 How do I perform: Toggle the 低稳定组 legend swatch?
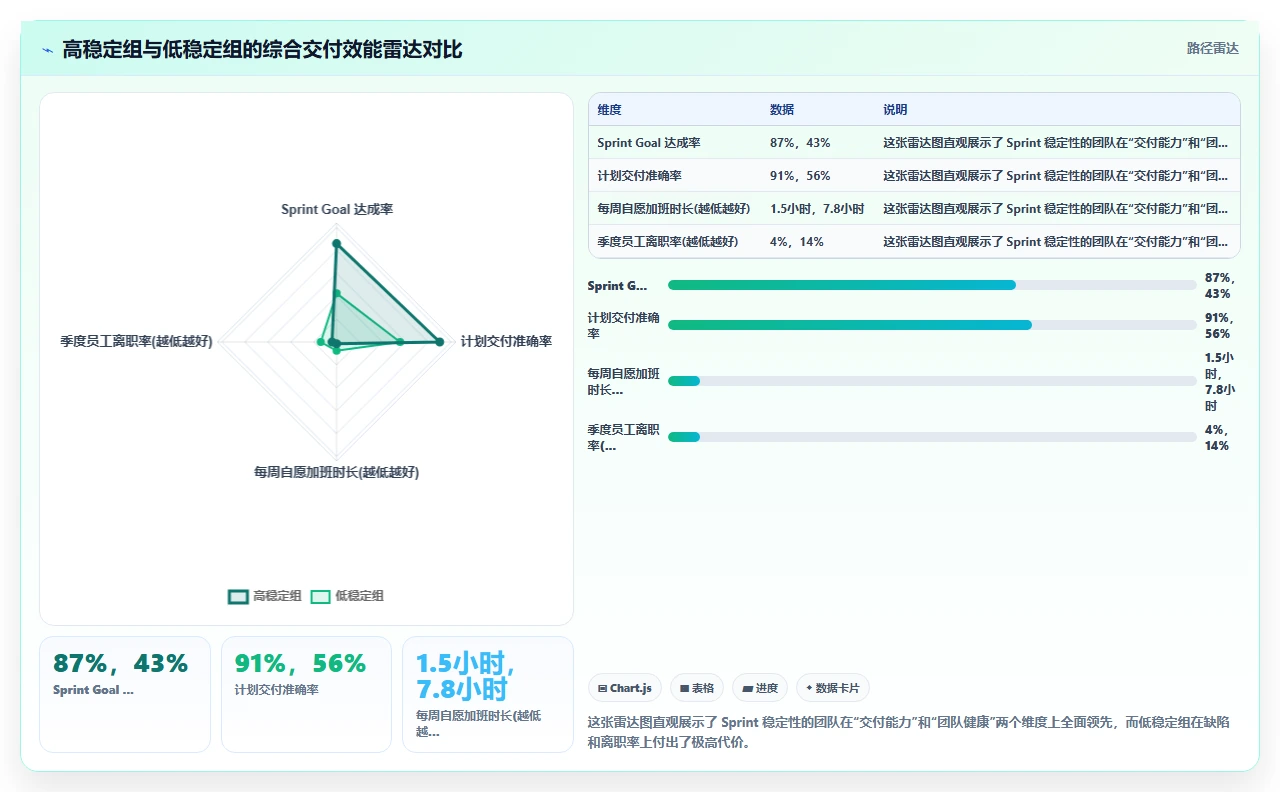(320, 596)
